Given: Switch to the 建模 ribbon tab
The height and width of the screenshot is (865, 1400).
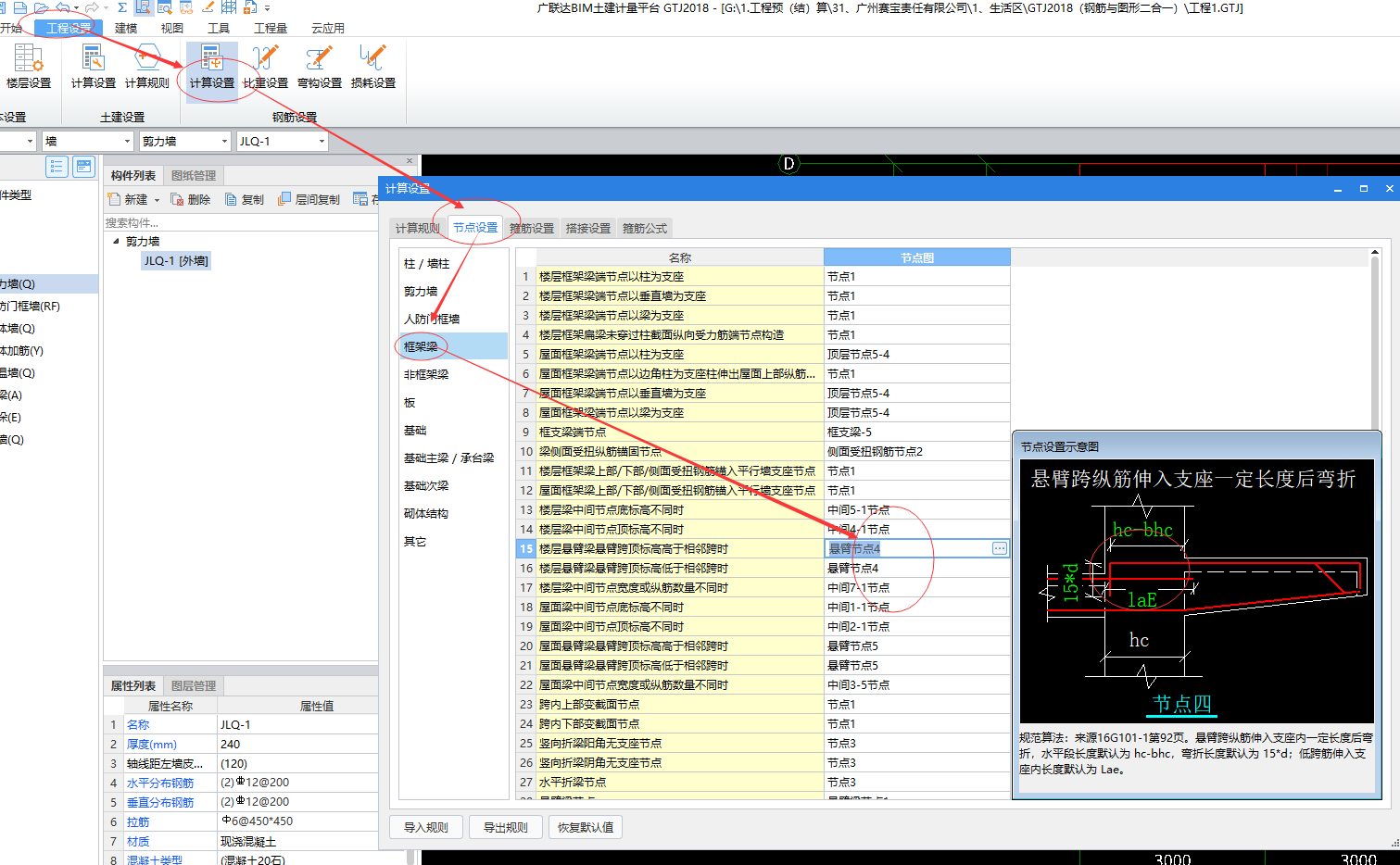Looking at the screenshot, I should (x=126, y=28).
